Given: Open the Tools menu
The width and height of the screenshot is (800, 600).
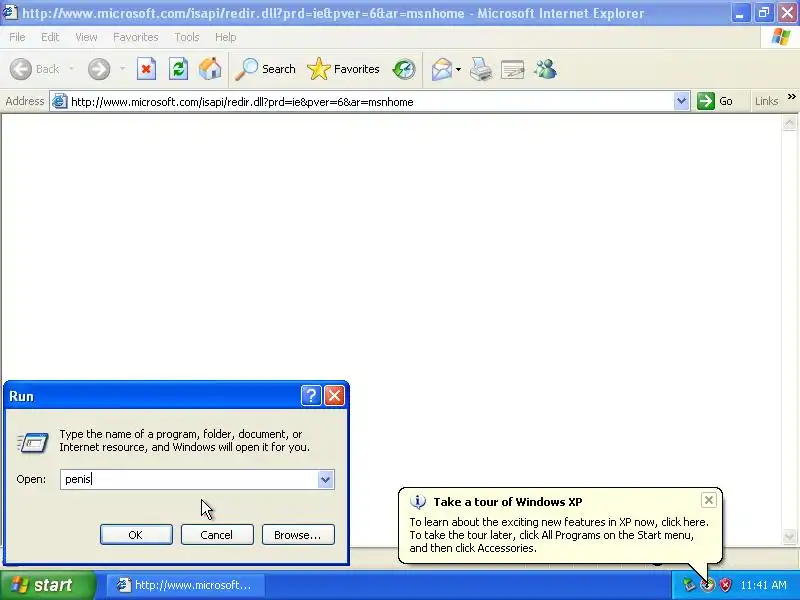Looking at the screenshot, I should (x=187, y=37).
